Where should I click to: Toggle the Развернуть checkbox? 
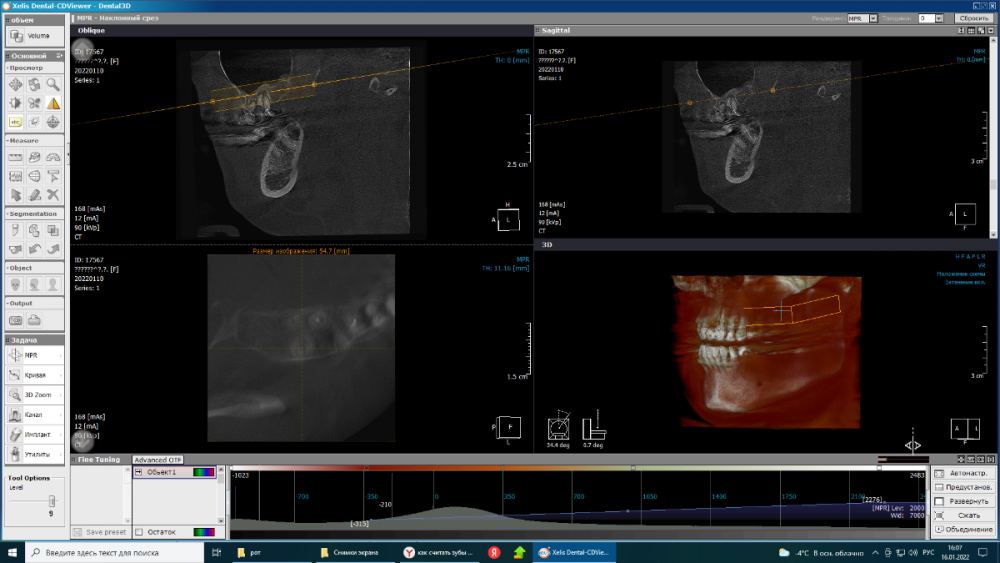[x=939, y=501]
